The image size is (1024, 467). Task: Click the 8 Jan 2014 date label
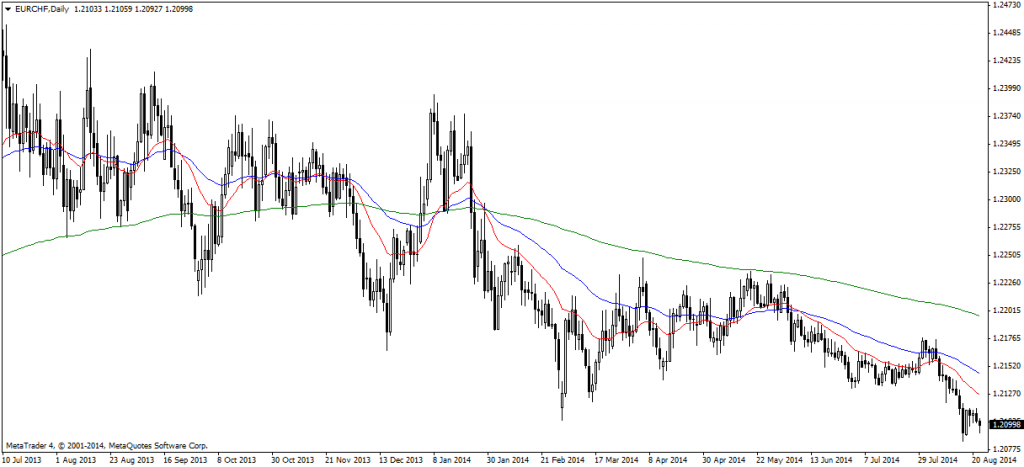[x=450, y=461]
